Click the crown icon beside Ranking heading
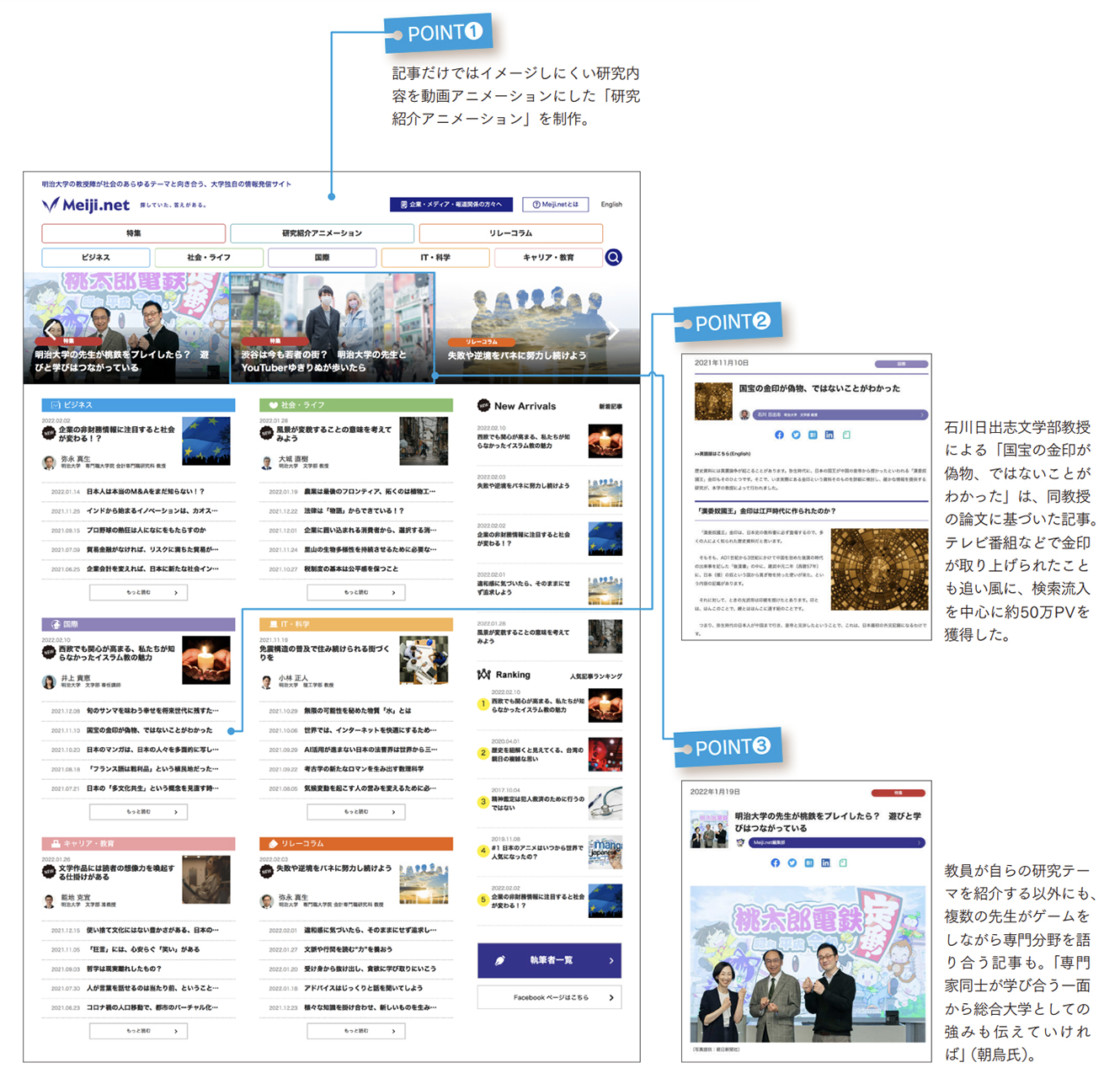The width and height of the screenshot is (1120, 1084). (x=484, y=675)
